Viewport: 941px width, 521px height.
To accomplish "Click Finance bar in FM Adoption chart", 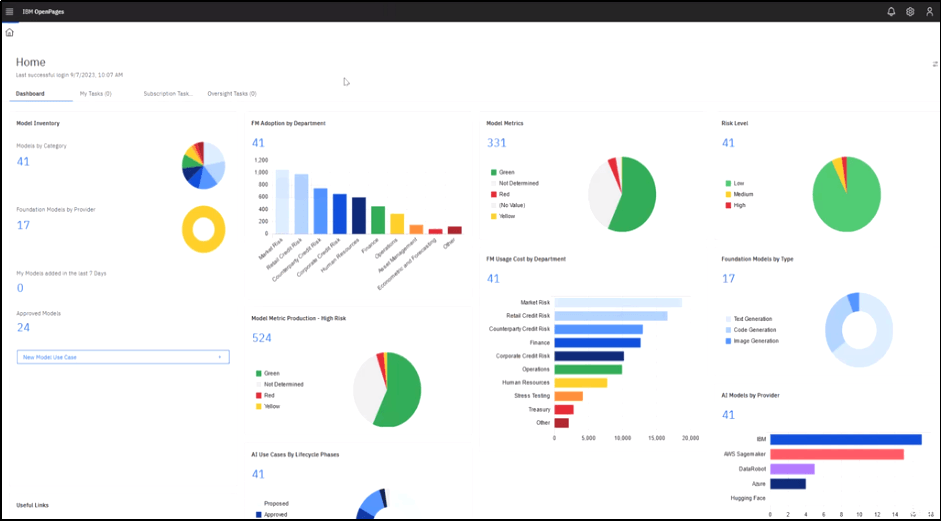I will (x=378, y=220).
